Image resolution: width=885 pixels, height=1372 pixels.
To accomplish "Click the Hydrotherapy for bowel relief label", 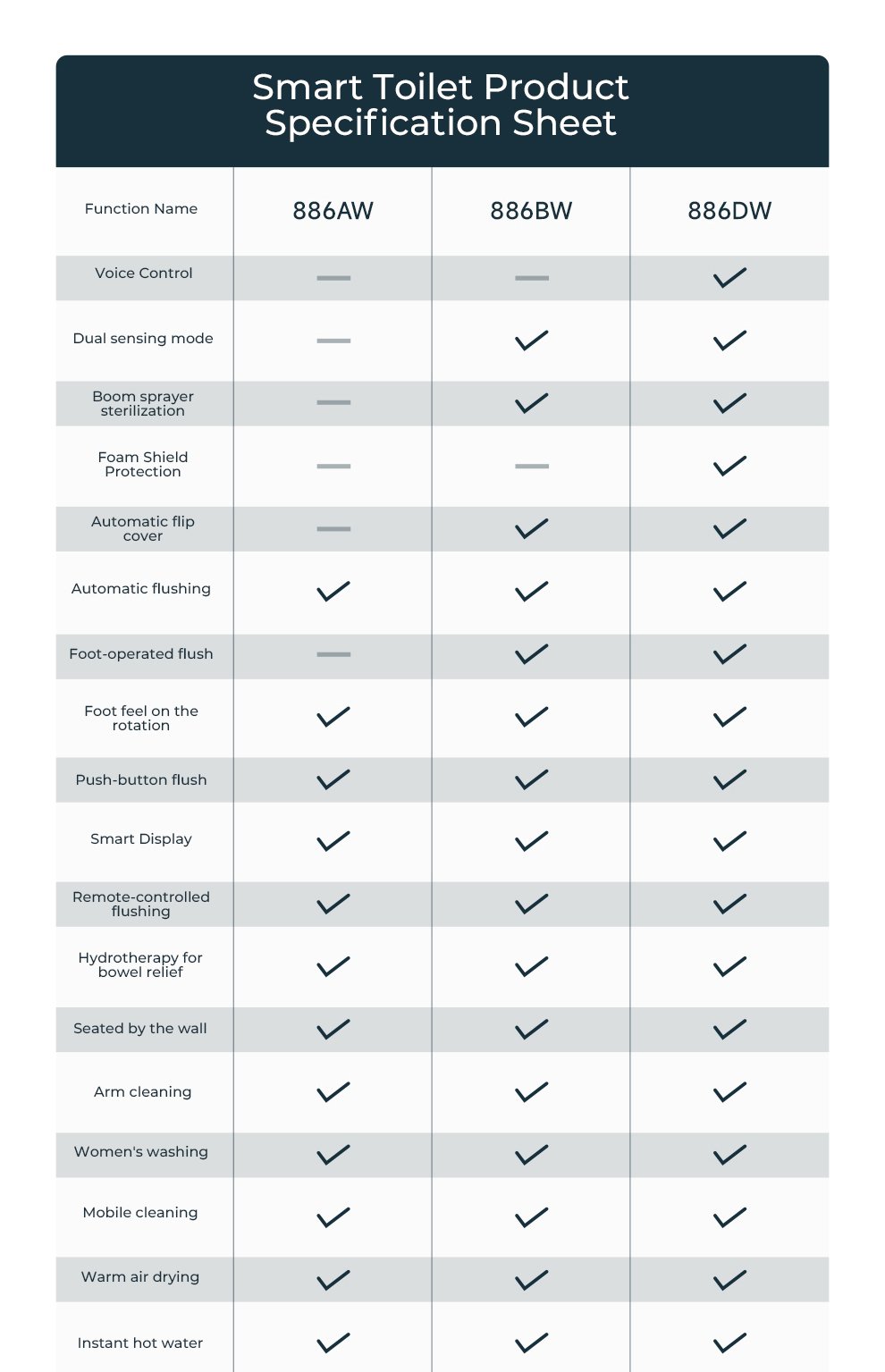I will click(x=140, y=964).
